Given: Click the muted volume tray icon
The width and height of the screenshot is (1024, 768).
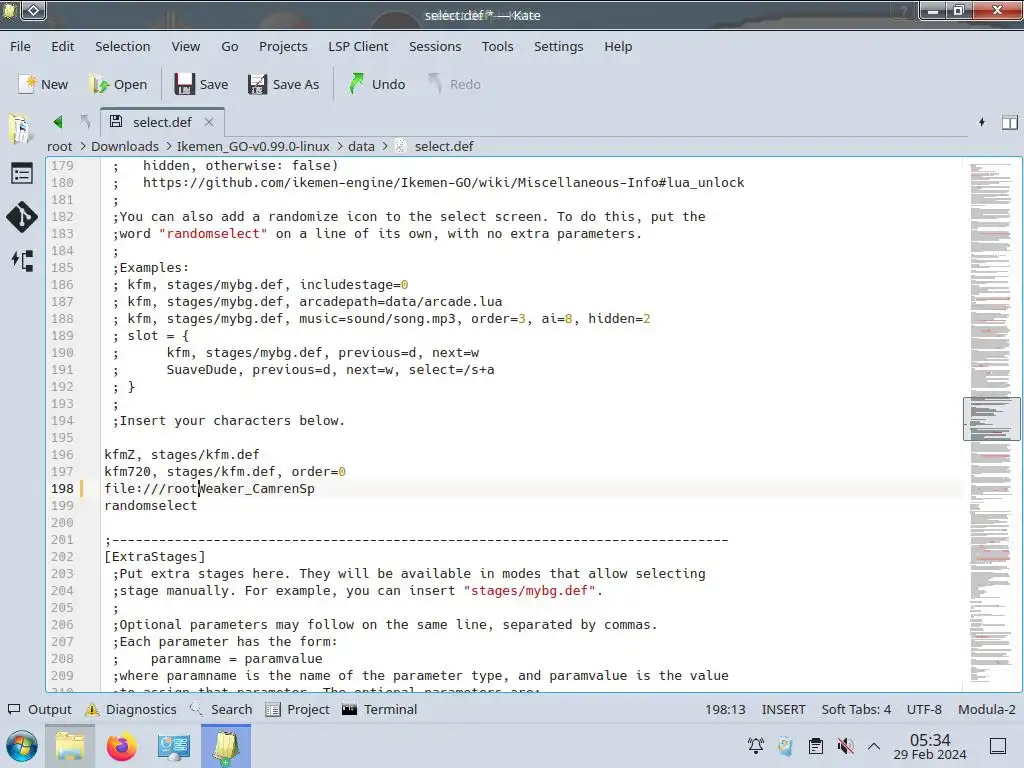Looking at the screenshot, I should coord(845,746).
